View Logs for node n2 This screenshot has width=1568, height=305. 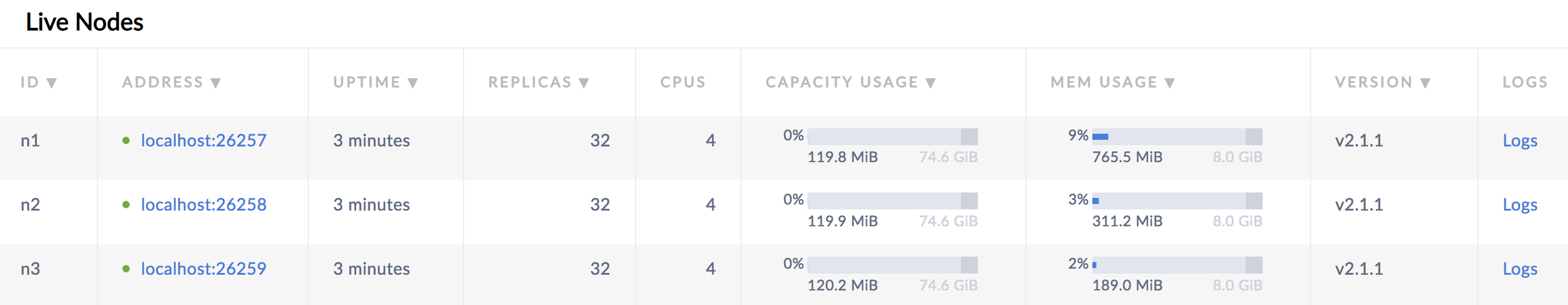tap(1520, 205)
